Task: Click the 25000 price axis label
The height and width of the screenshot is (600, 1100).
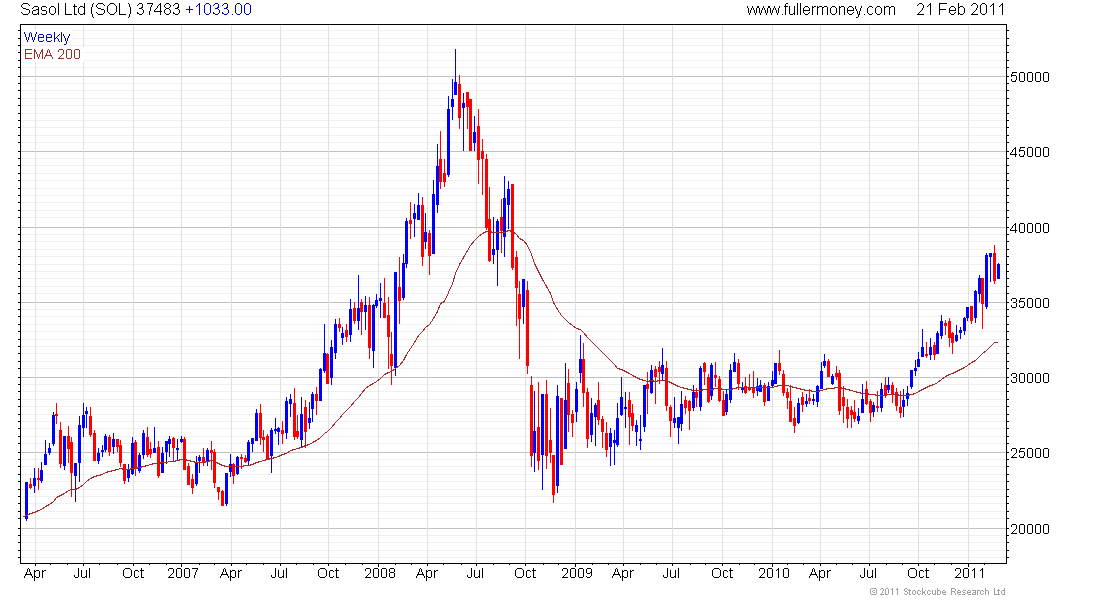Action: click(x=1030, y=453)
